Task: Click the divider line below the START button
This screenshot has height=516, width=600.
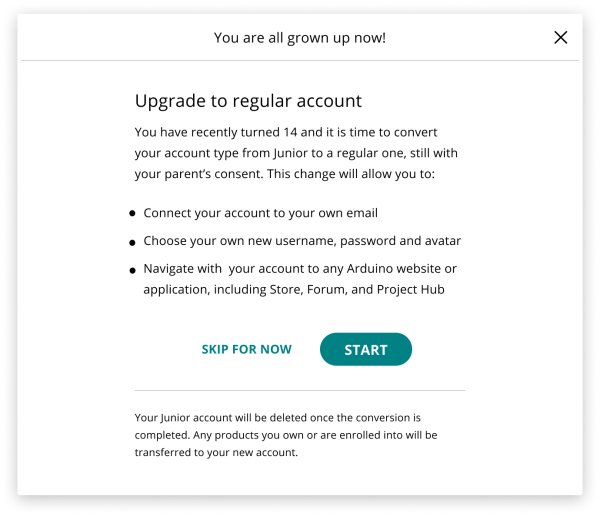Action: [x=300, y=390]
